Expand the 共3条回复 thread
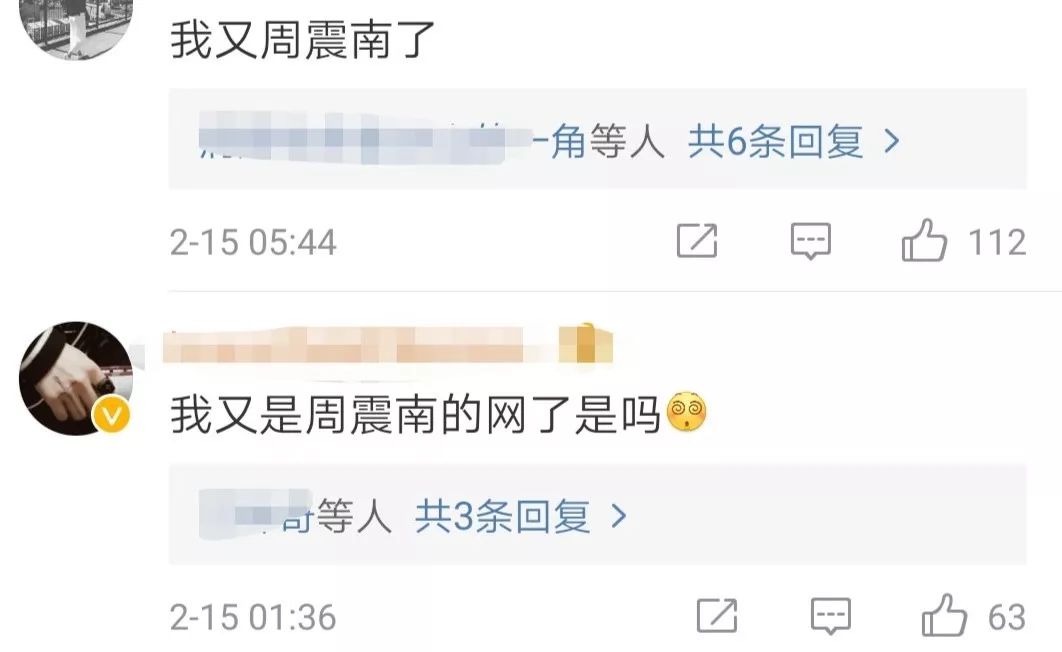This screenshot has height=652, width=1062. [502, 517]
